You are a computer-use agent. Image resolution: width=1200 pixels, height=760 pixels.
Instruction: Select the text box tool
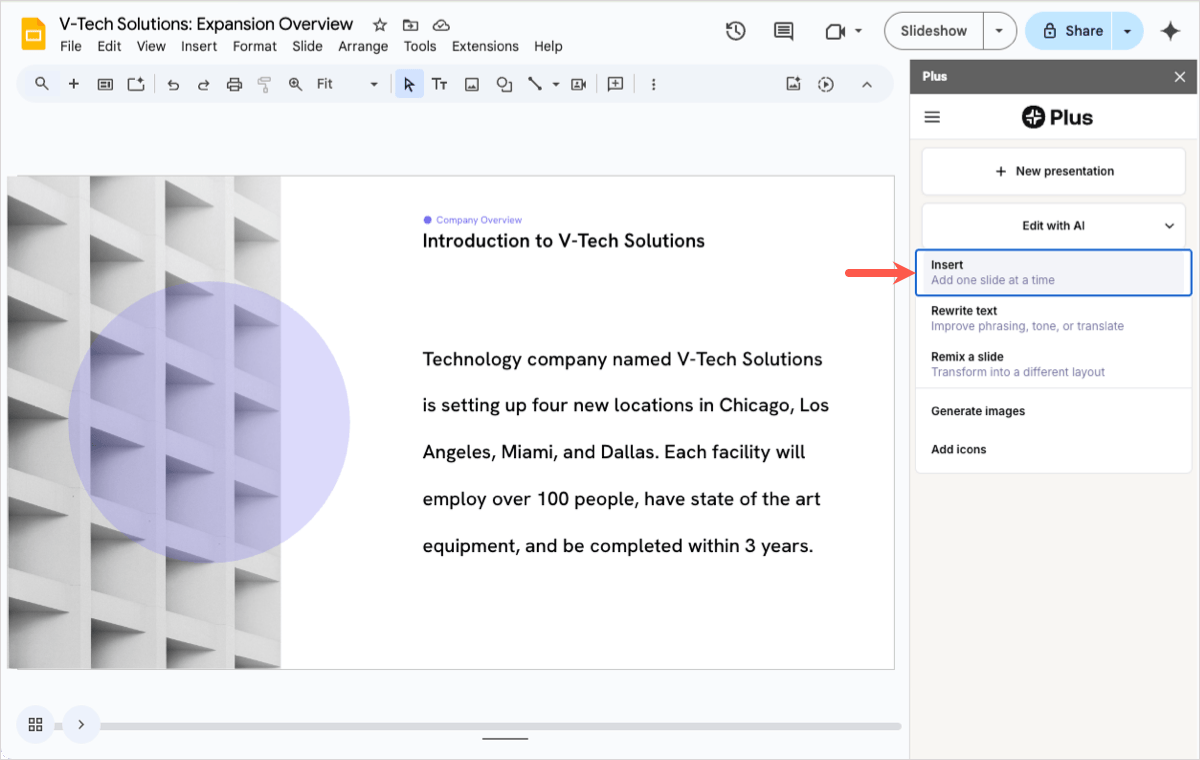[x=439, y=85]
